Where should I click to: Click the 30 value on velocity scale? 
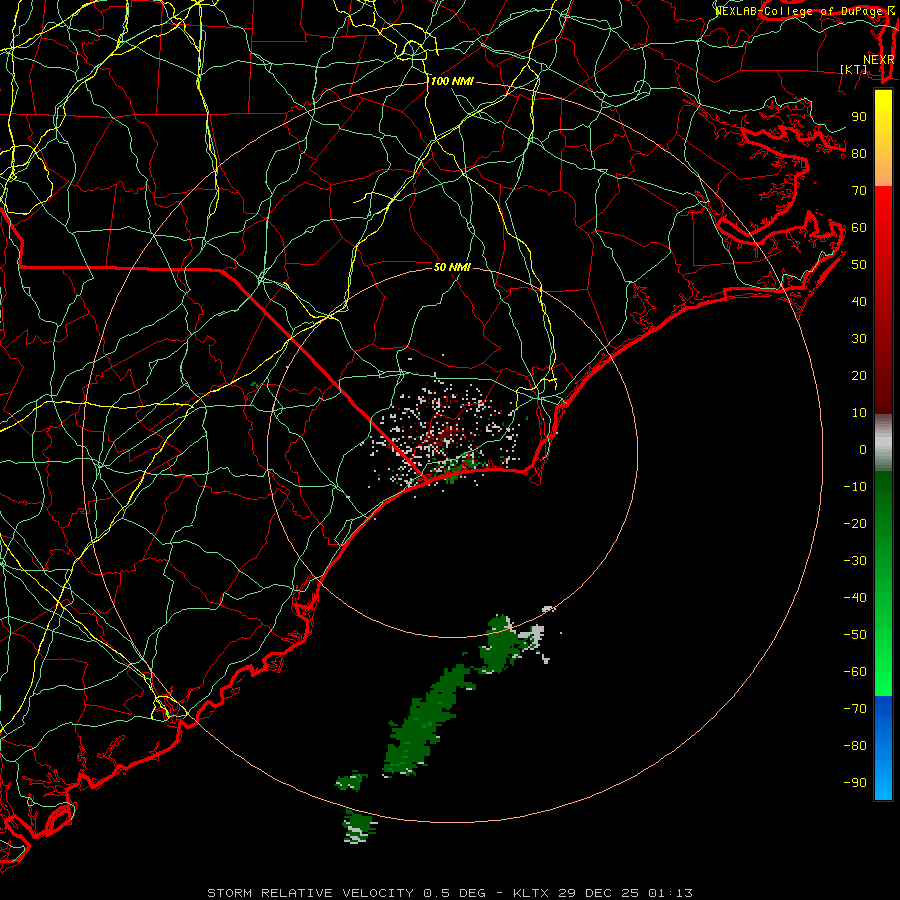[859, 339]
